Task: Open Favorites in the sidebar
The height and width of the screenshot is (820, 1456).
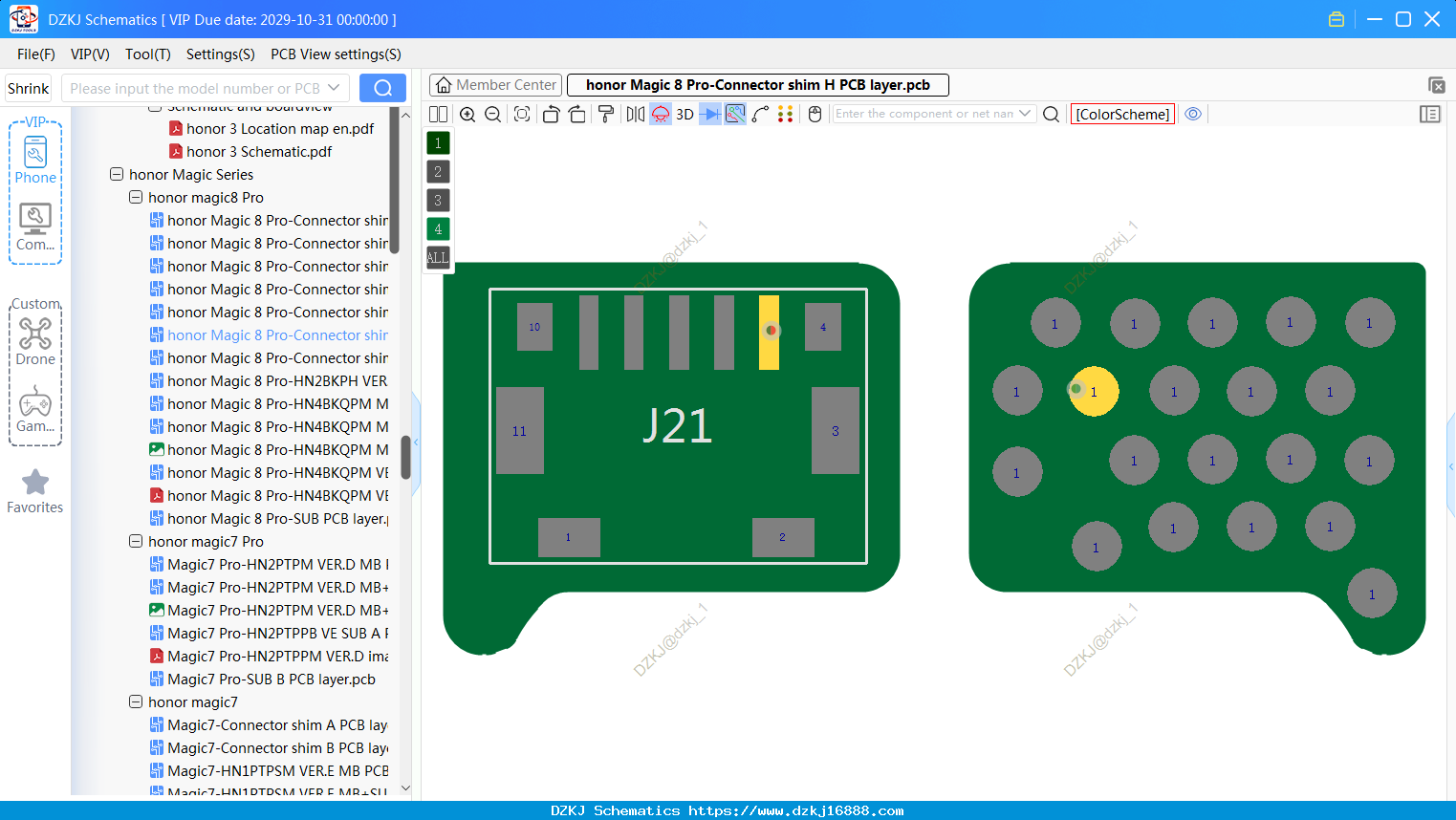Action: 35,491
